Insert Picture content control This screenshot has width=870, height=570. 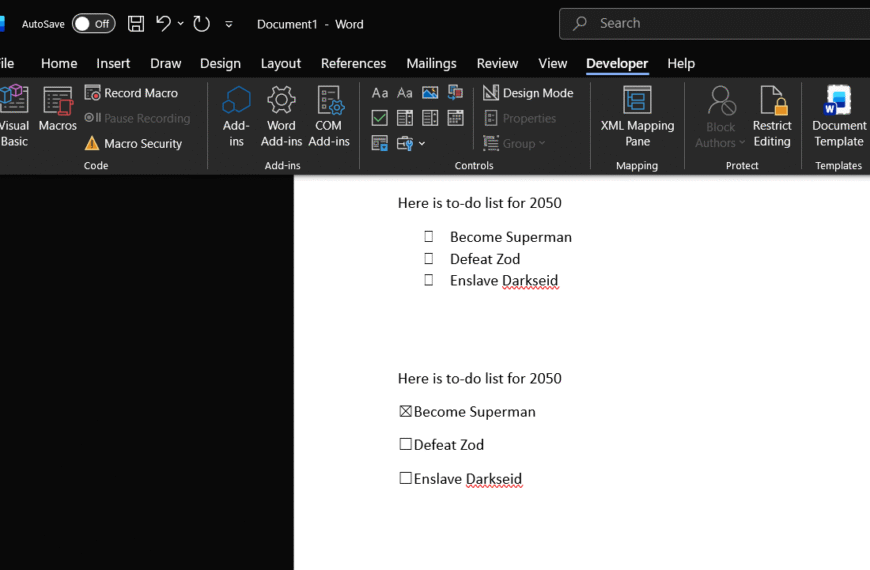[430, 93]
